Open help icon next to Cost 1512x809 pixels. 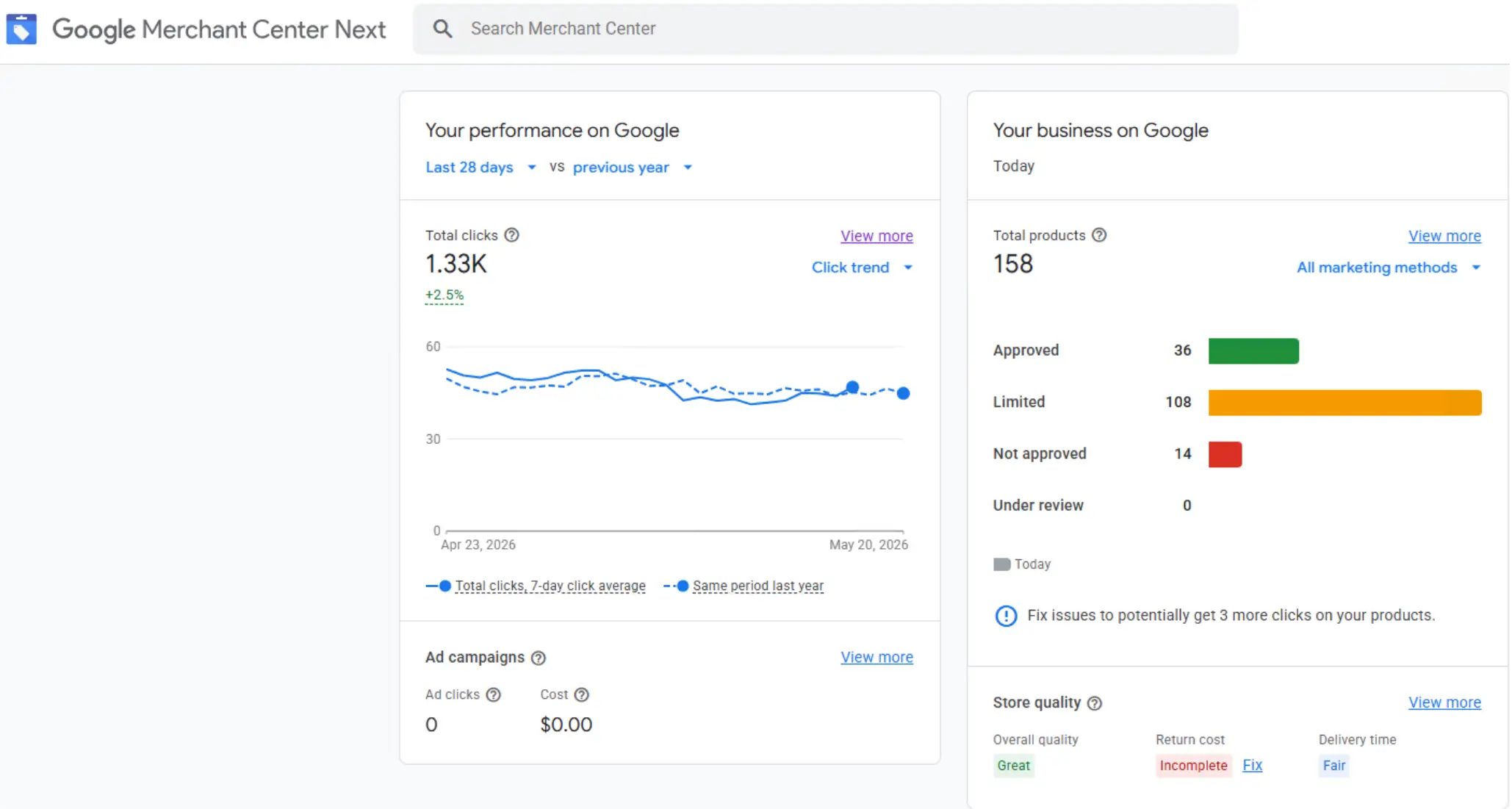click(581, 694)
